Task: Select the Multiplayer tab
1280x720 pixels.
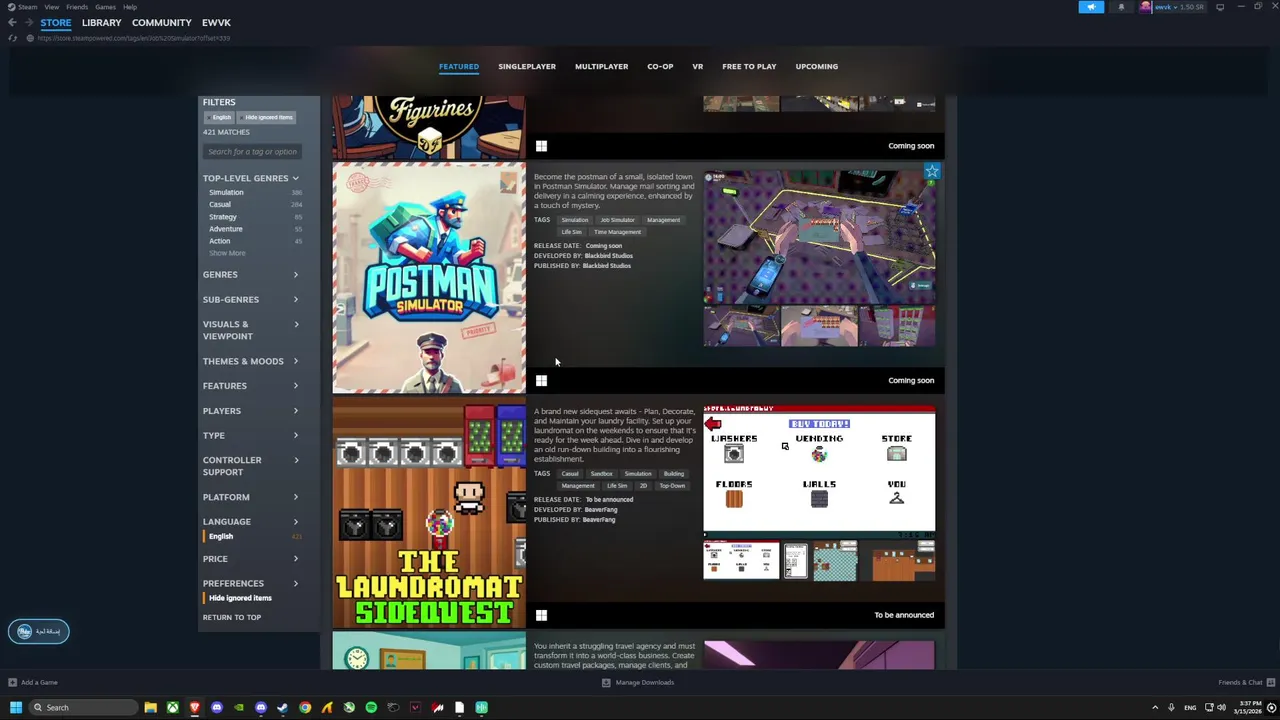Action: point(601,67)
